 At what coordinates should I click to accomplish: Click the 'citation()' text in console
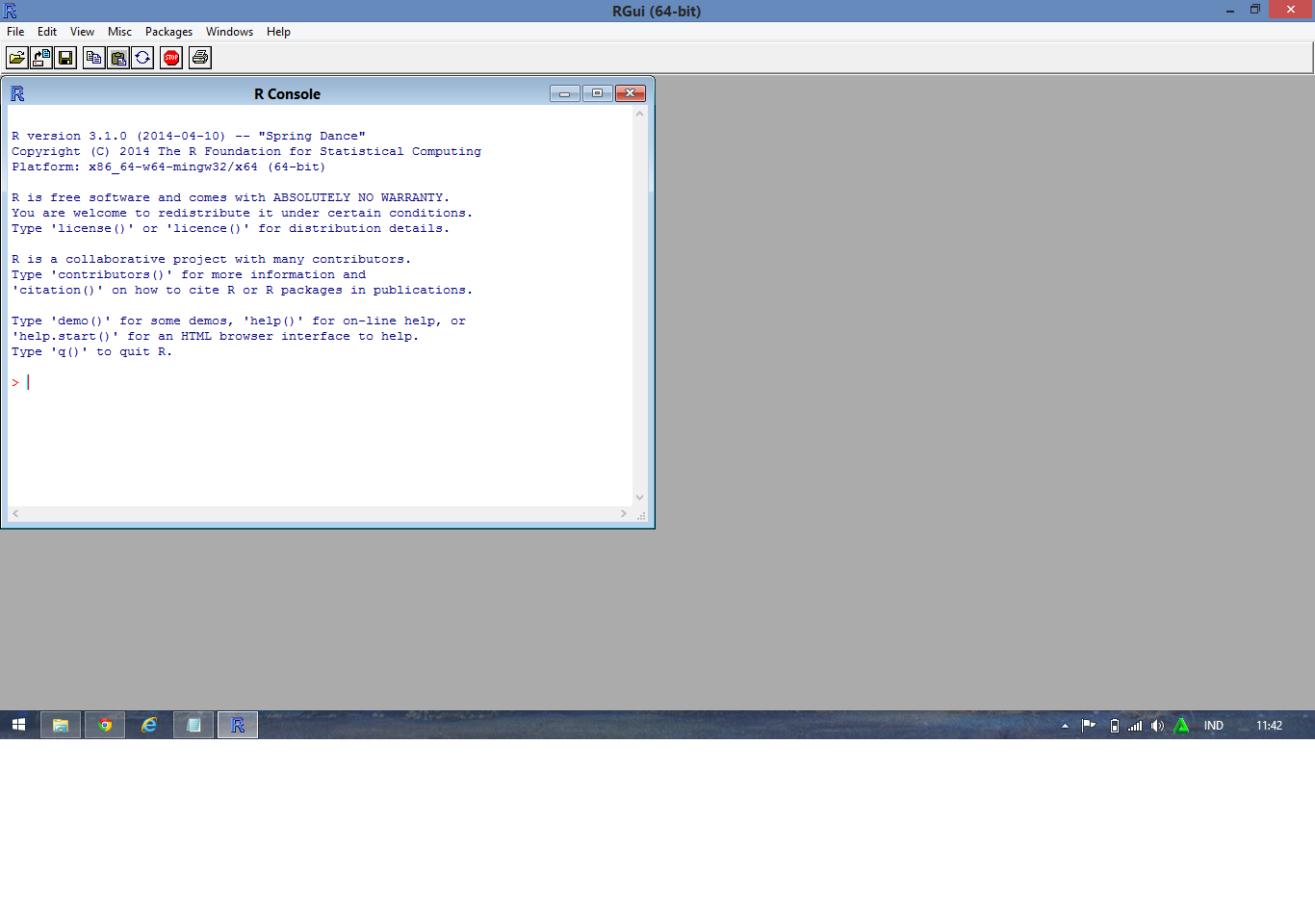[x=58, y=290]
